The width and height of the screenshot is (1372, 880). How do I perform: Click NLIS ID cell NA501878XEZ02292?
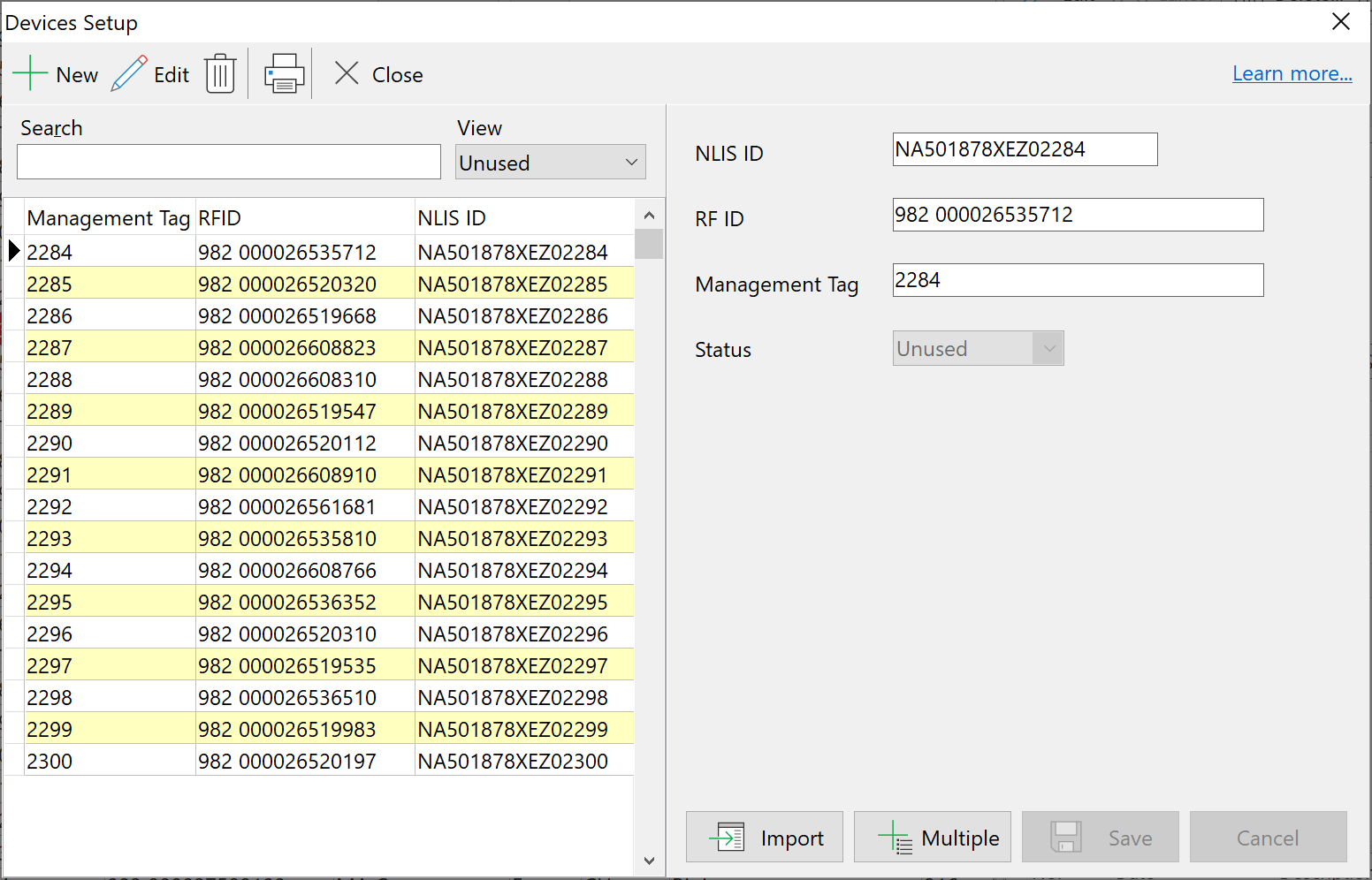pos(524,506)
